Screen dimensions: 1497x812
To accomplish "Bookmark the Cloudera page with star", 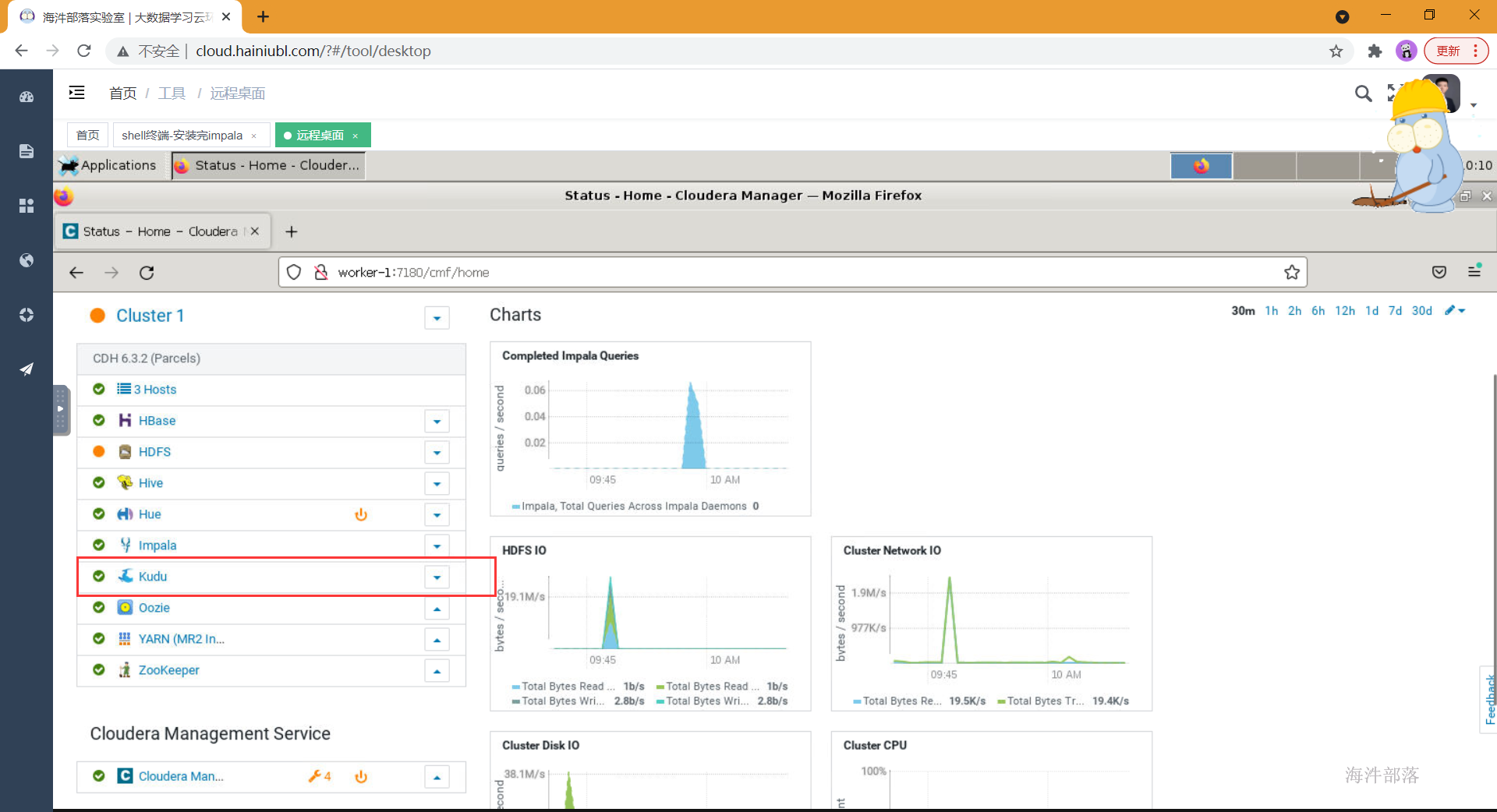I will click(1292, 272).
